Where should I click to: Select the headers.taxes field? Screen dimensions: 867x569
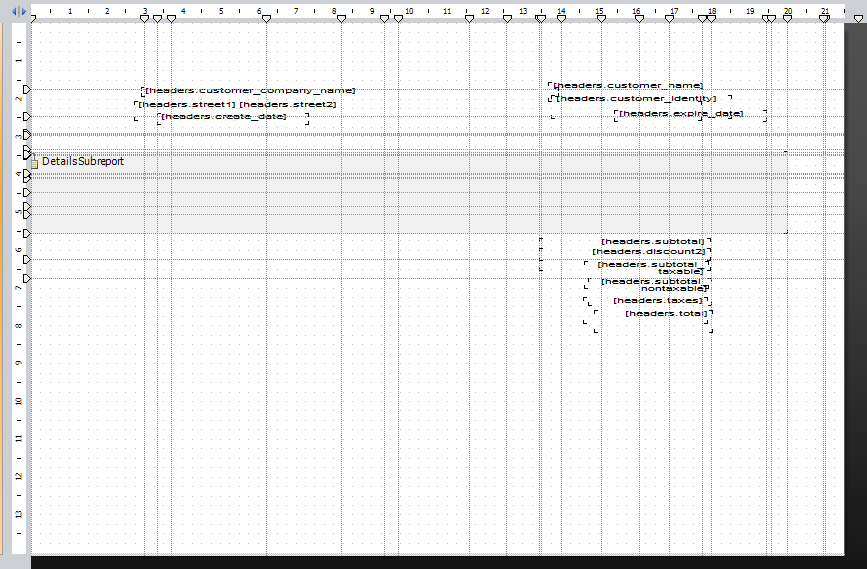(x=658, y=301)
